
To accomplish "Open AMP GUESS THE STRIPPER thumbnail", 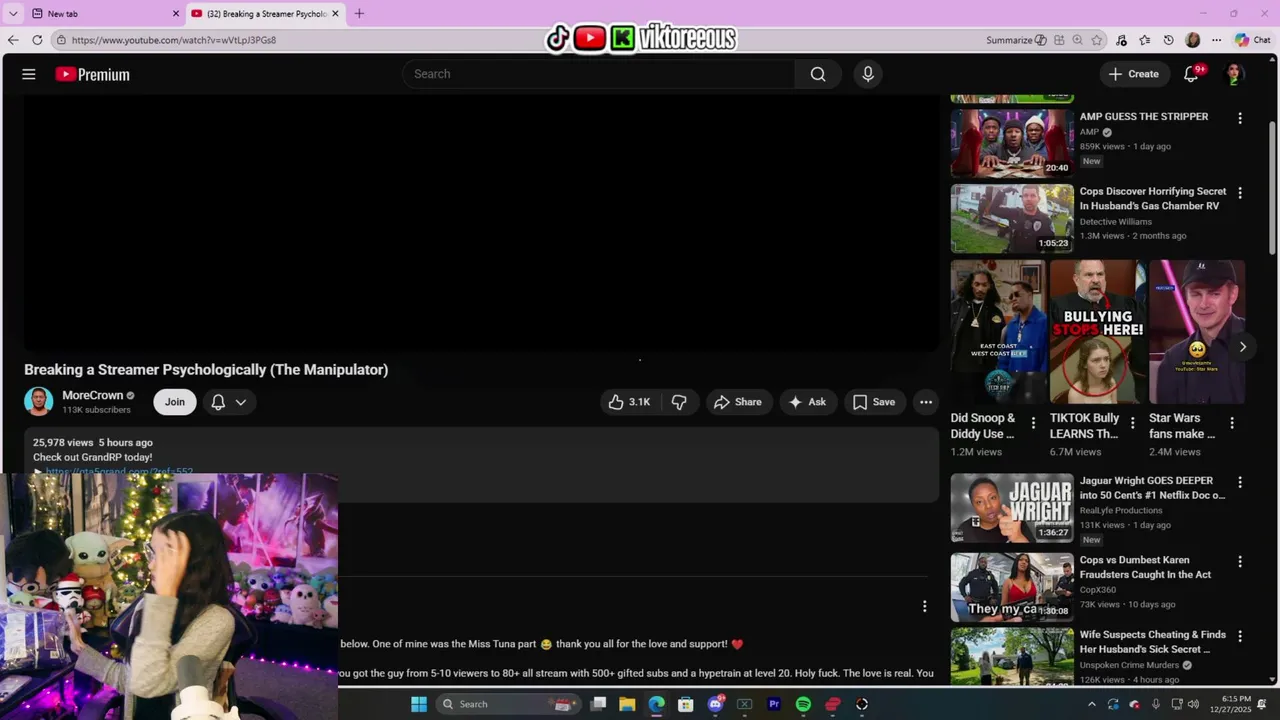I will pos(1012,142).
